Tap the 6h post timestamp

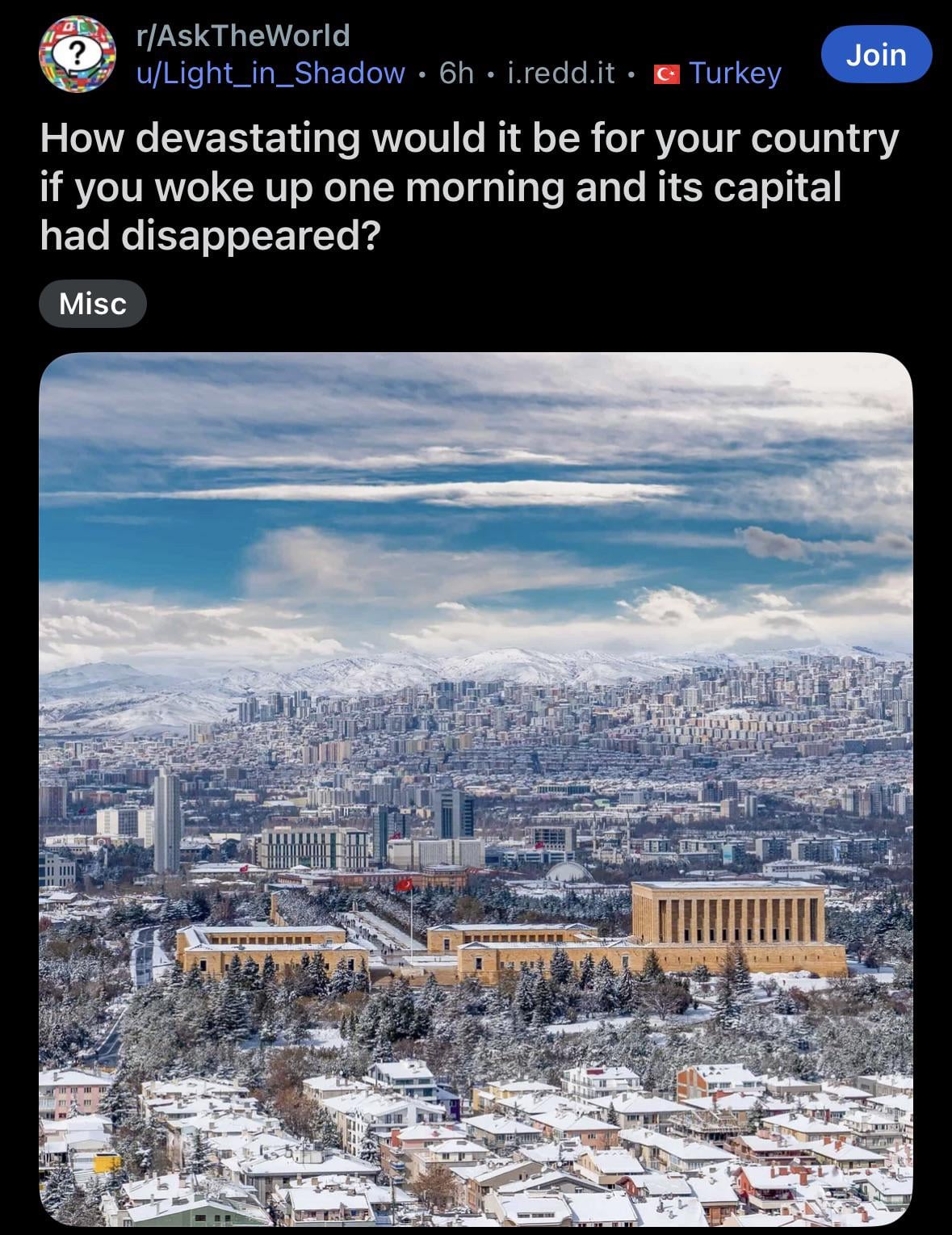(x=456, y=74)
